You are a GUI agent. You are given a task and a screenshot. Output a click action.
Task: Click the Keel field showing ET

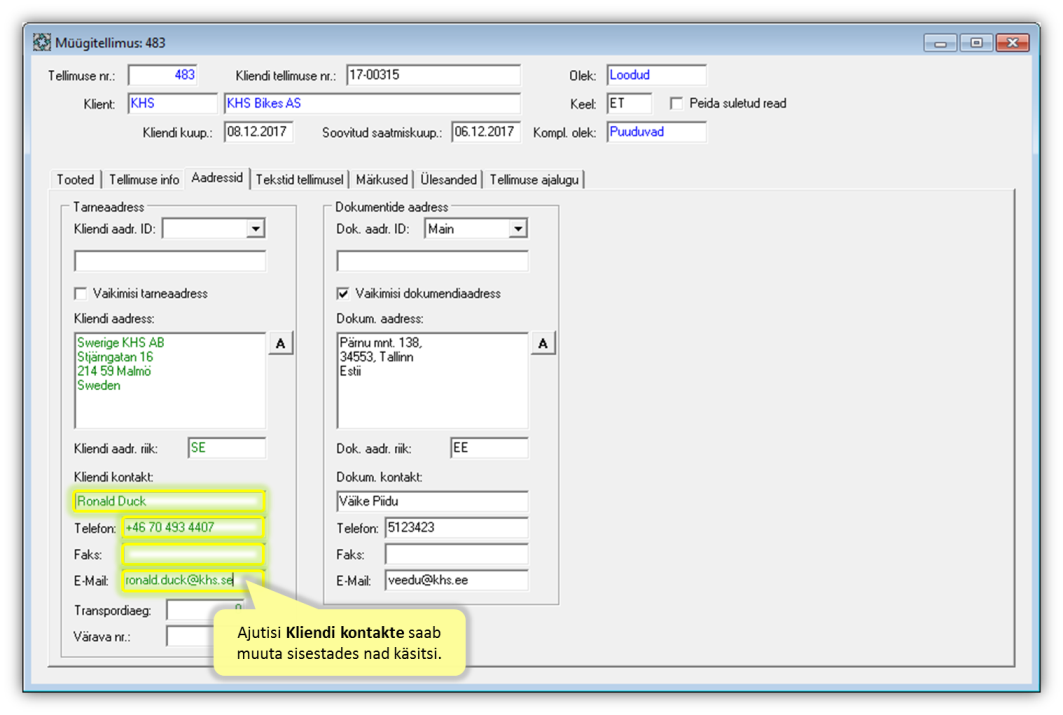pos(629,104)
